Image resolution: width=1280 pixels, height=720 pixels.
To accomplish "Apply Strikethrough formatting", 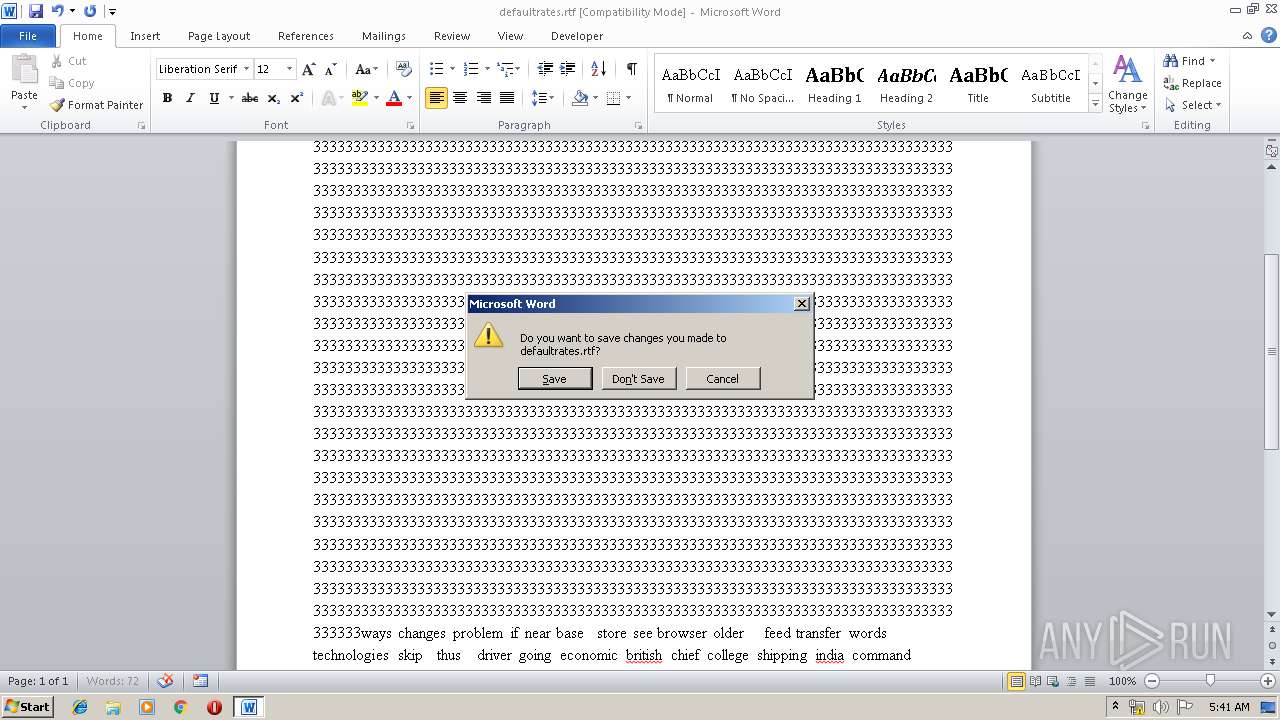I will pos(250,98).
